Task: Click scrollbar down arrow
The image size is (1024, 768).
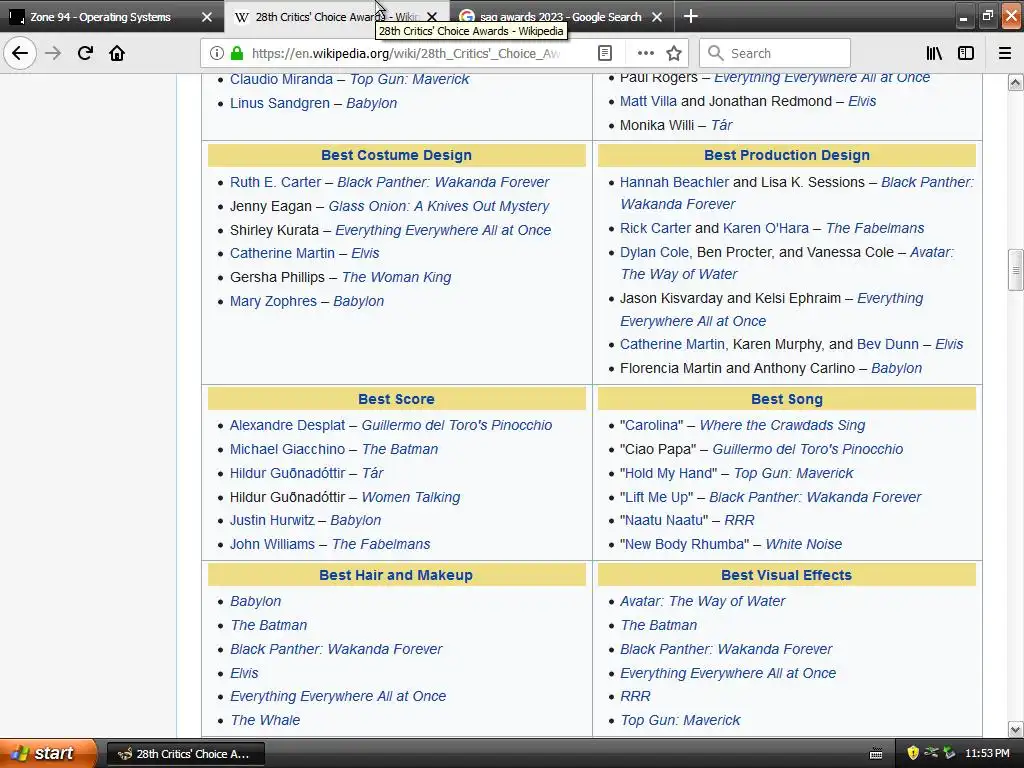Action: point(1015,729)
